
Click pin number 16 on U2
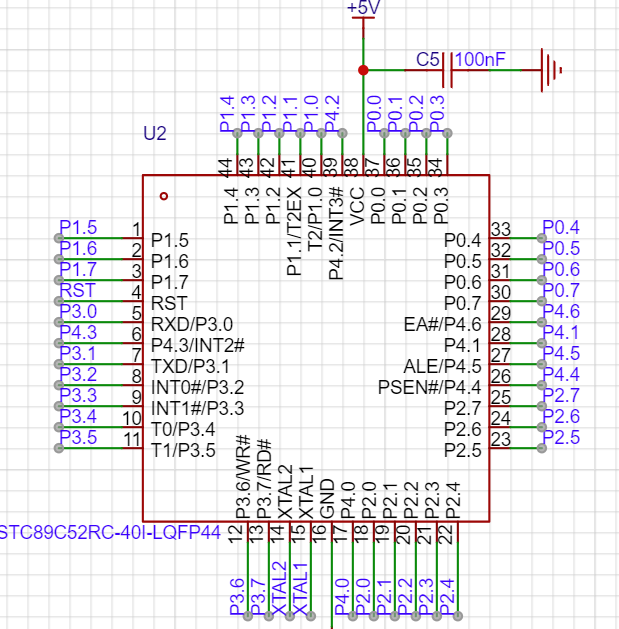tap(319, 534)
